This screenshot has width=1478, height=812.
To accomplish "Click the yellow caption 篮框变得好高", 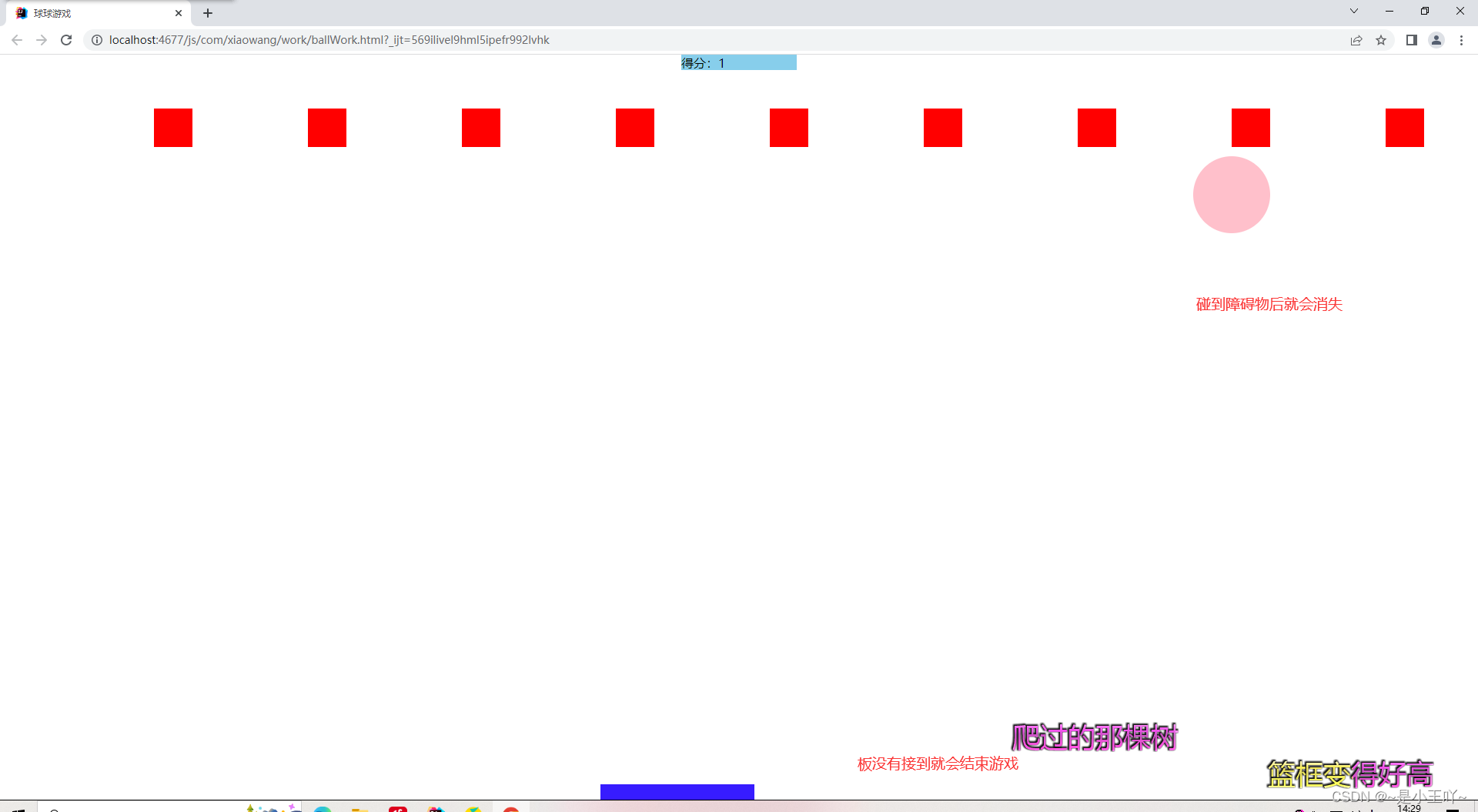I will click(x=1350, y=774).
